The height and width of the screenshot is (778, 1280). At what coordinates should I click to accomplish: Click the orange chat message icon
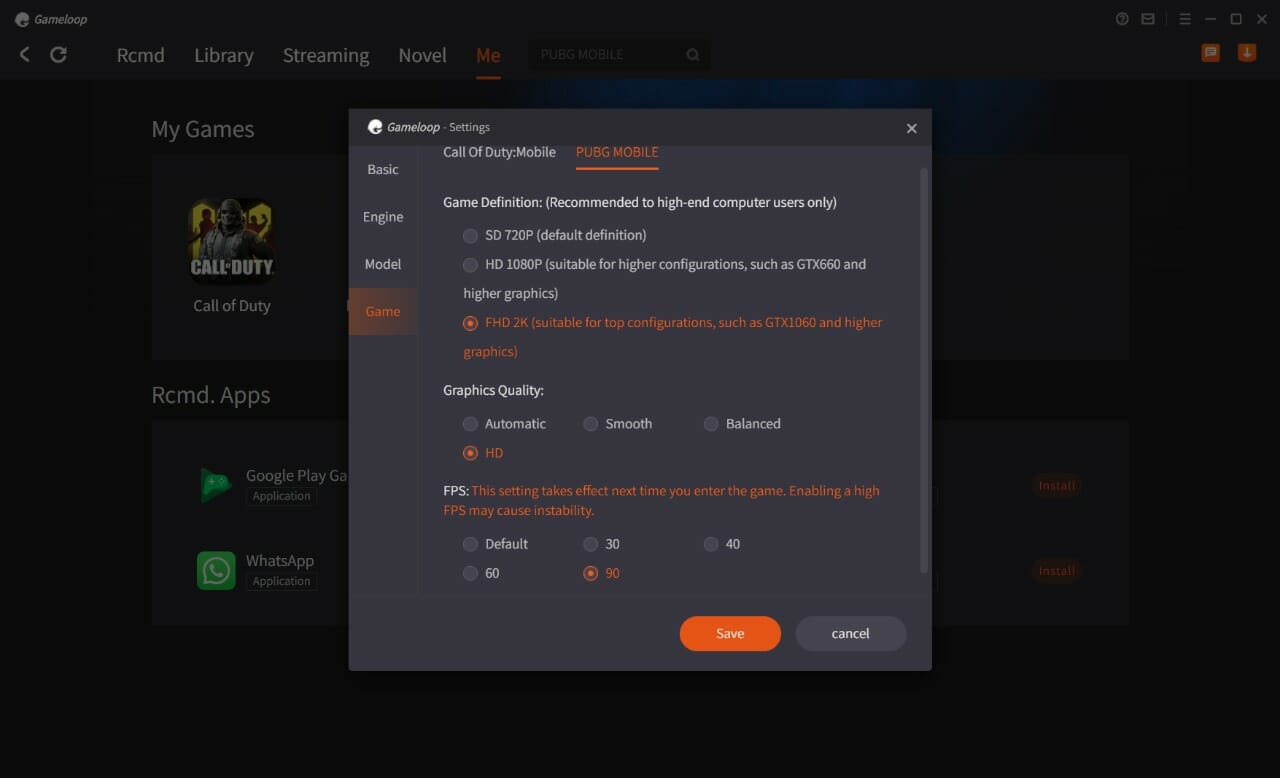pyautogui.click(x=1210, y=54)
